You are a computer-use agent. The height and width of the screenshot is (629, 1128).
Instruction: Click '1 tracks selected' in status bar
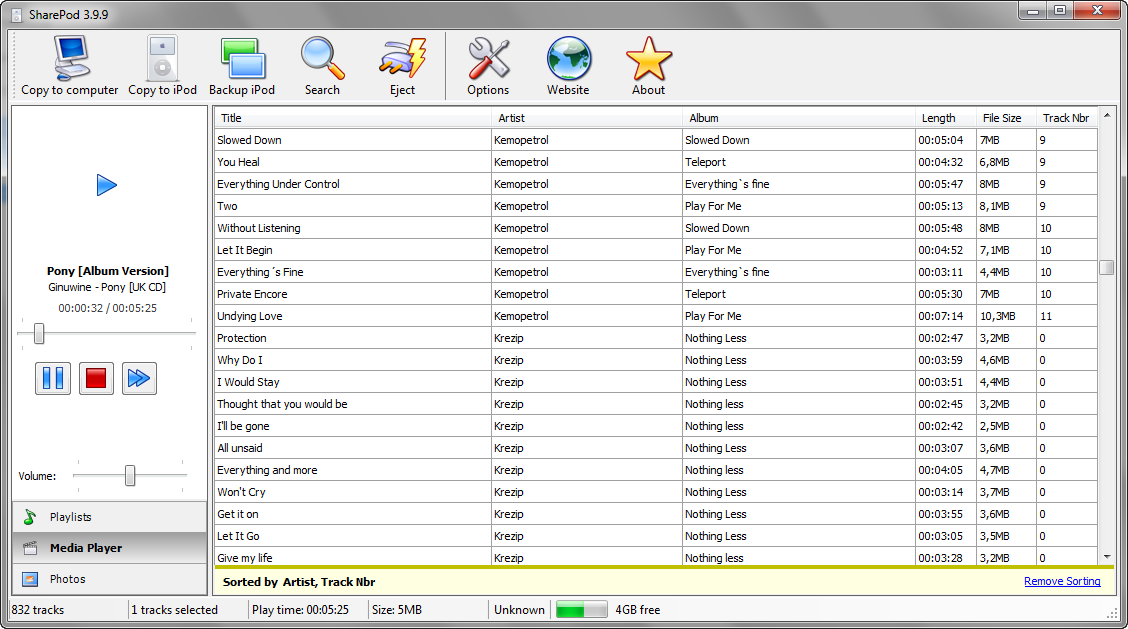174,610
